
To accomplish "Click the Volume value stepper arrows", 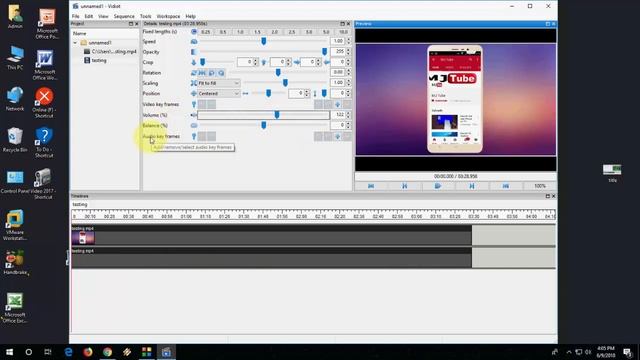I will (348, 115).
